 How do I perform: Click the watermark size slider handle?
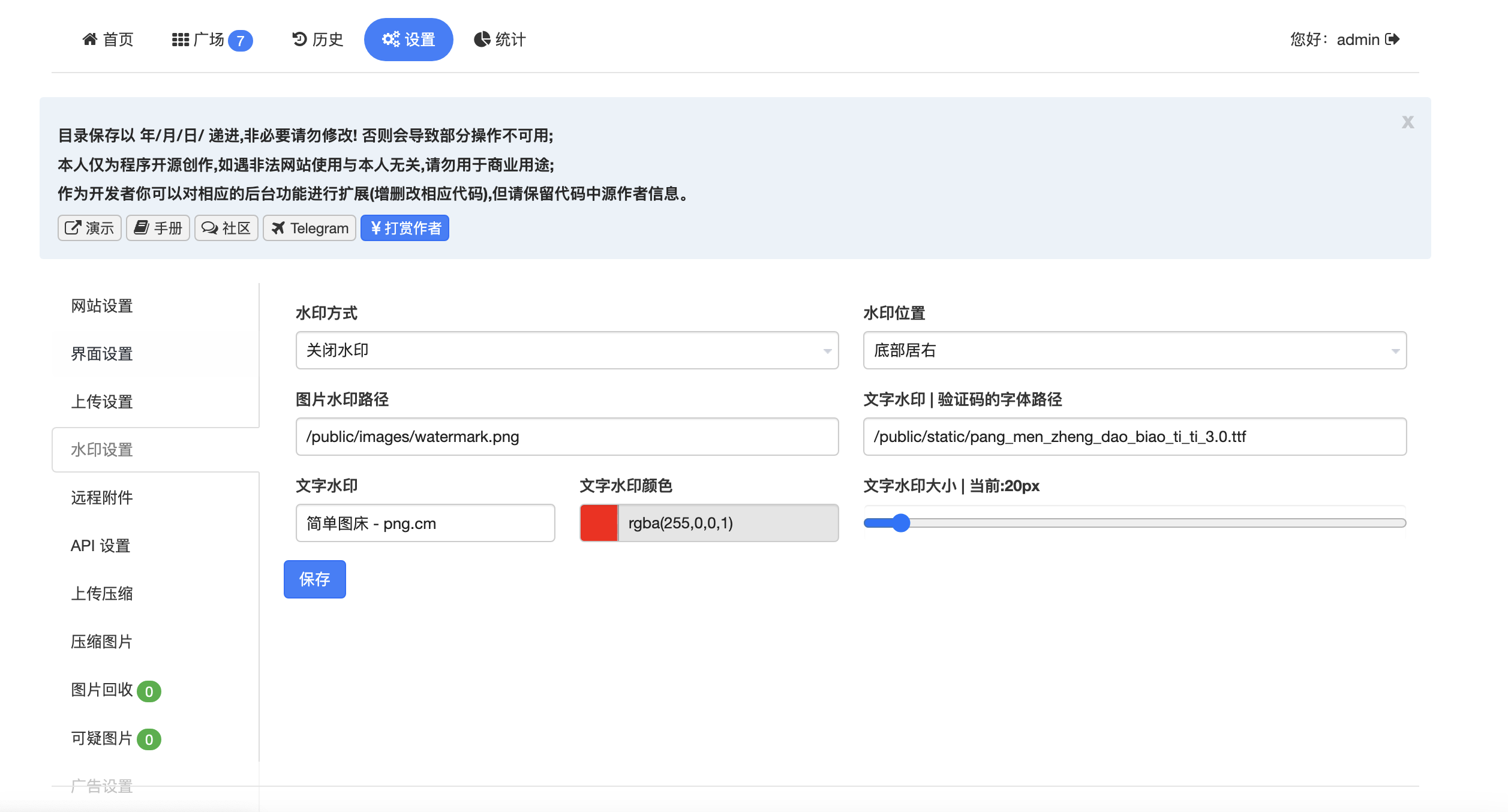tap(900, 523)
